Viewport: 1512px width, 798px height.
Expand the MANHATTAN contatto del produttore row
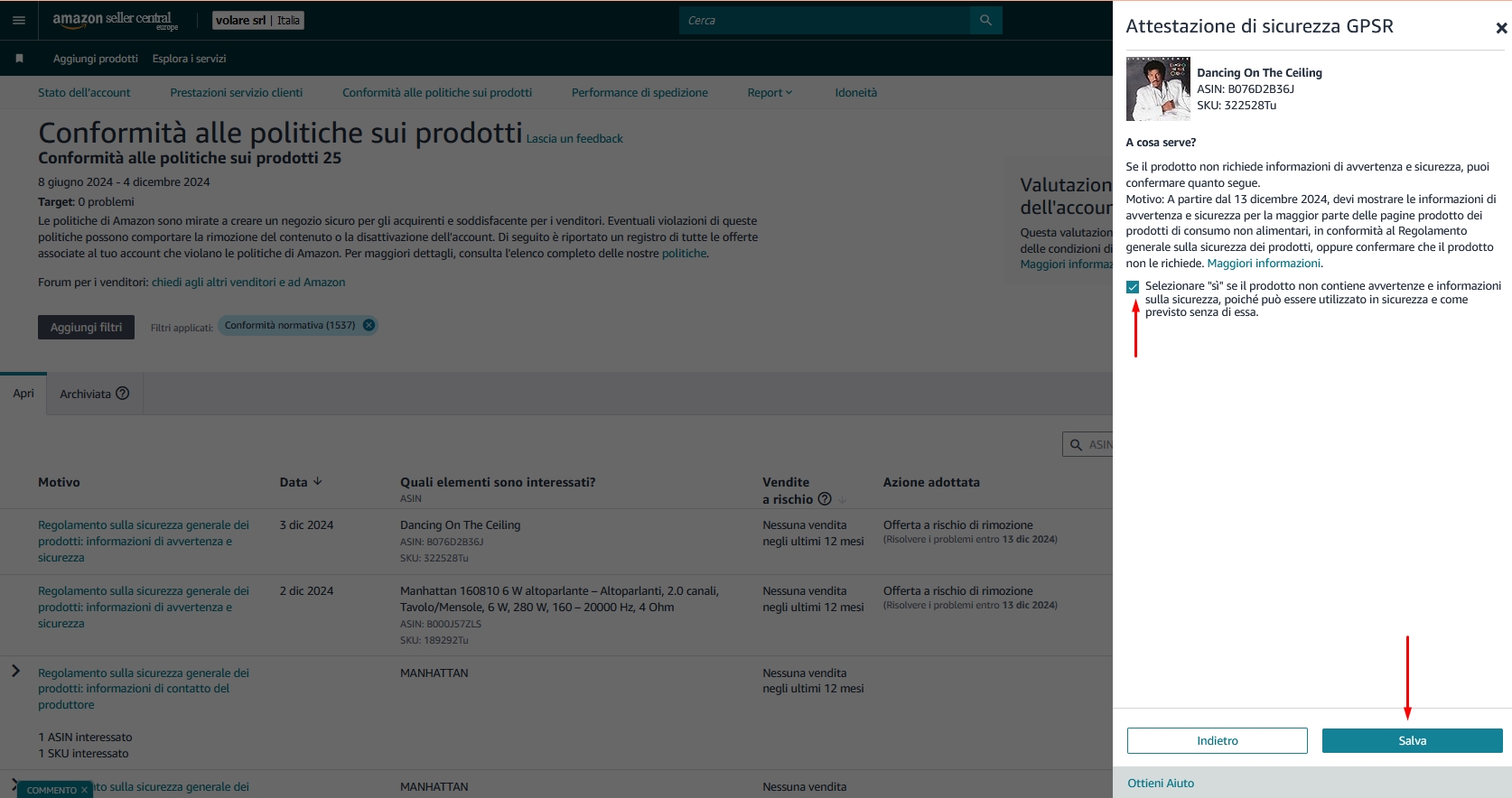[15, 671]
